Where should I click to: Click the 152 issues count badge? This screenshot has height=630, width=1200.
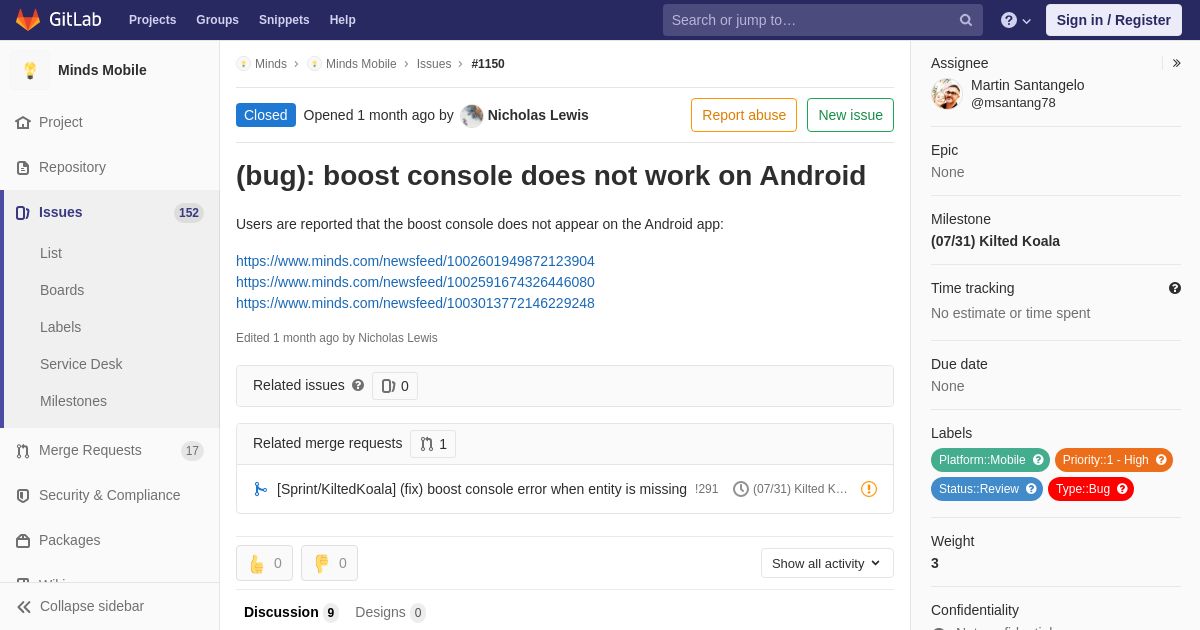(x=189, y=213)
